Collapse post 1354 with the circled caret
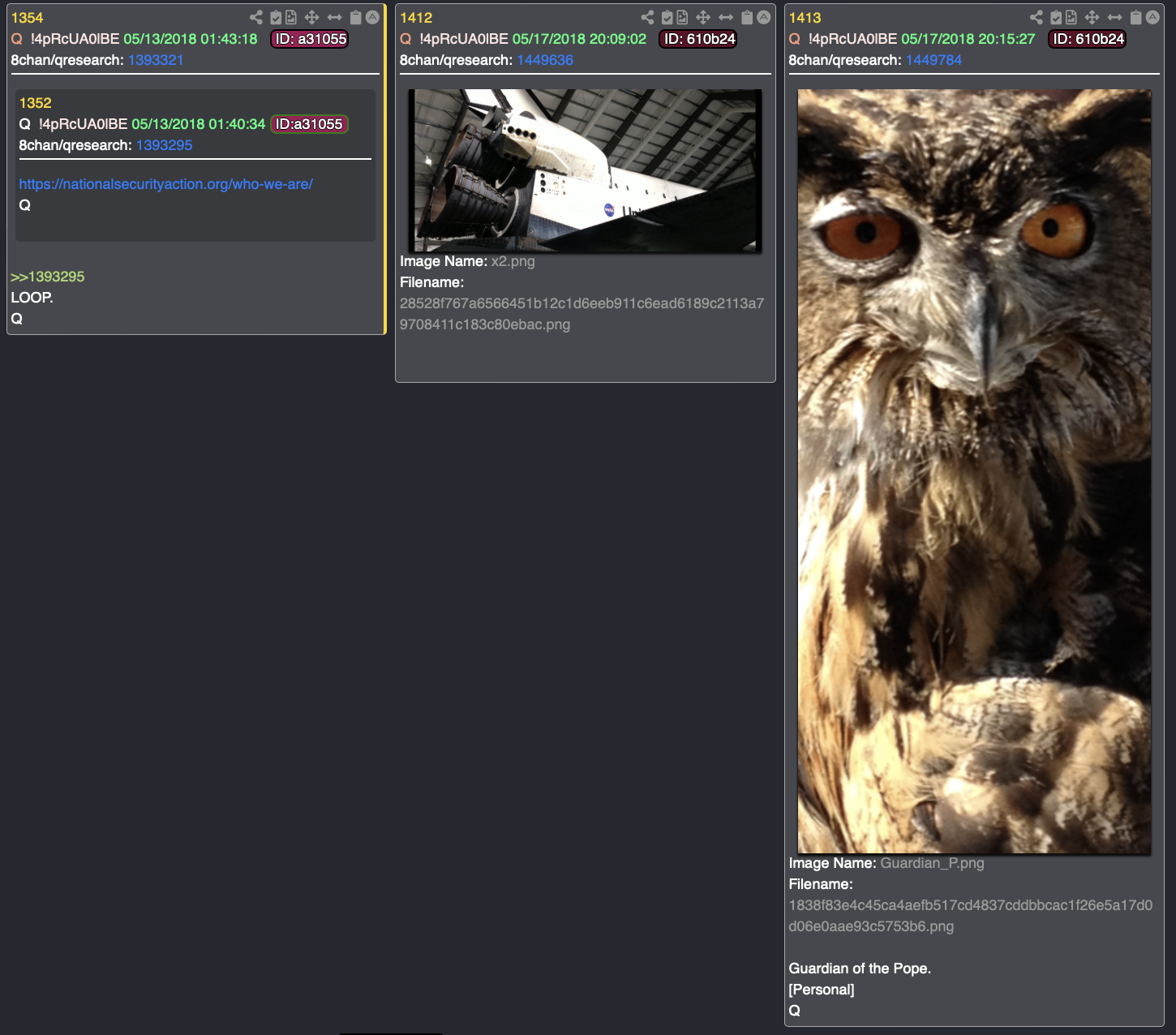The image size is (1176, 1035). coord(372,17)
